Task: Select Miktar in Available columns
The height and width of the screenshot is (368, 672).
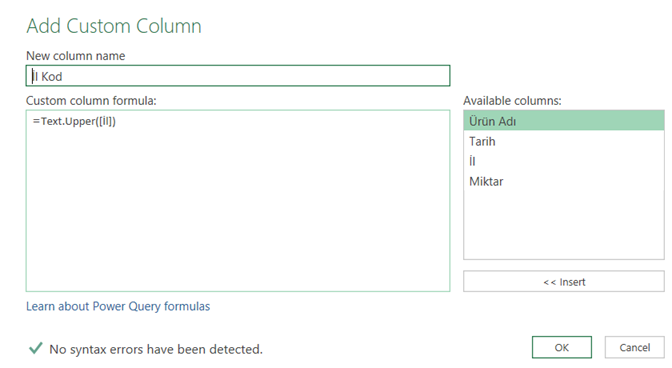Action: [x=564, y=181]
